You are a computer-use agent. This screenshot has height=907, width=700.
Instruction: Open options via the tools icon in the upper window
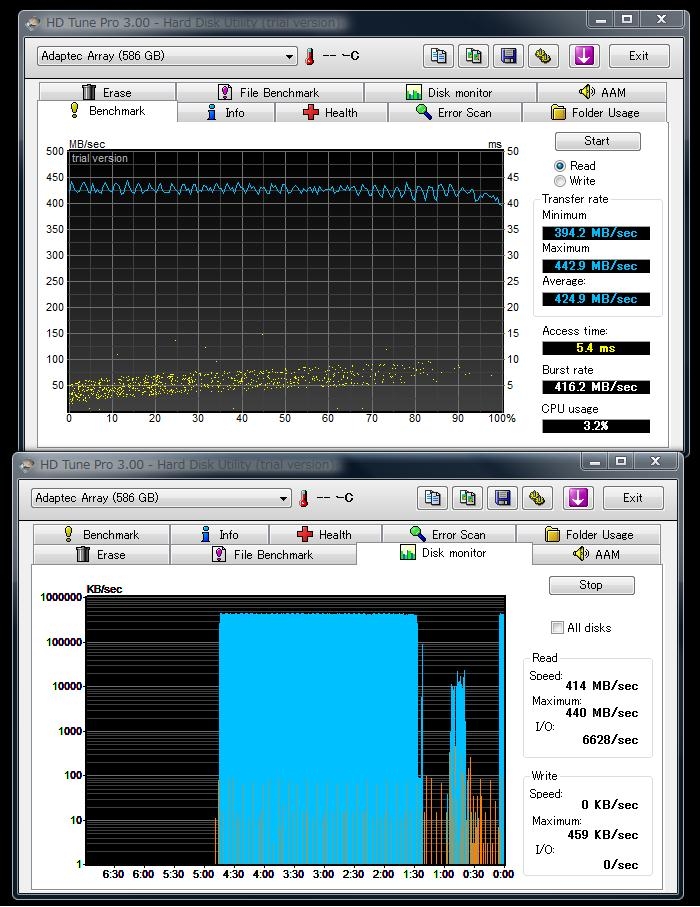544,56
